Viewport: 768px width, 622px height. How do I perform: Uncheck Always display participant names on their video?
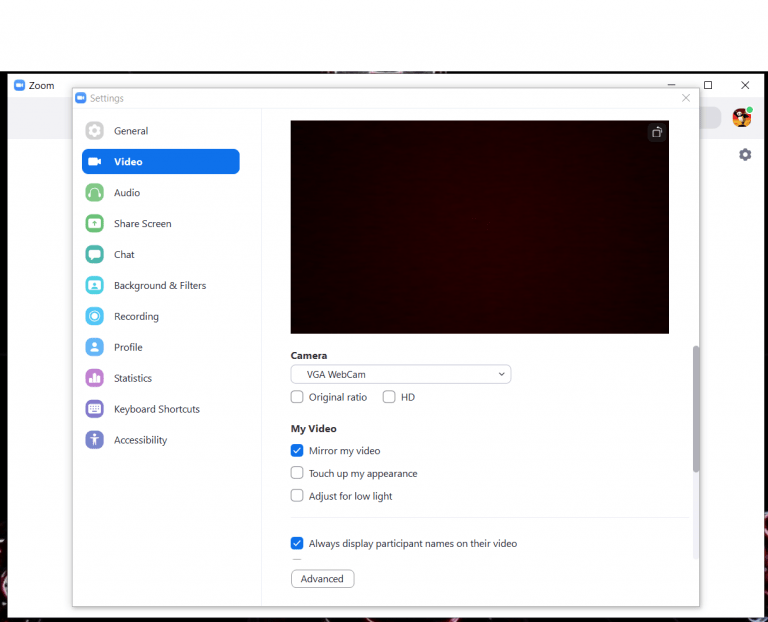tap(297, 543)
